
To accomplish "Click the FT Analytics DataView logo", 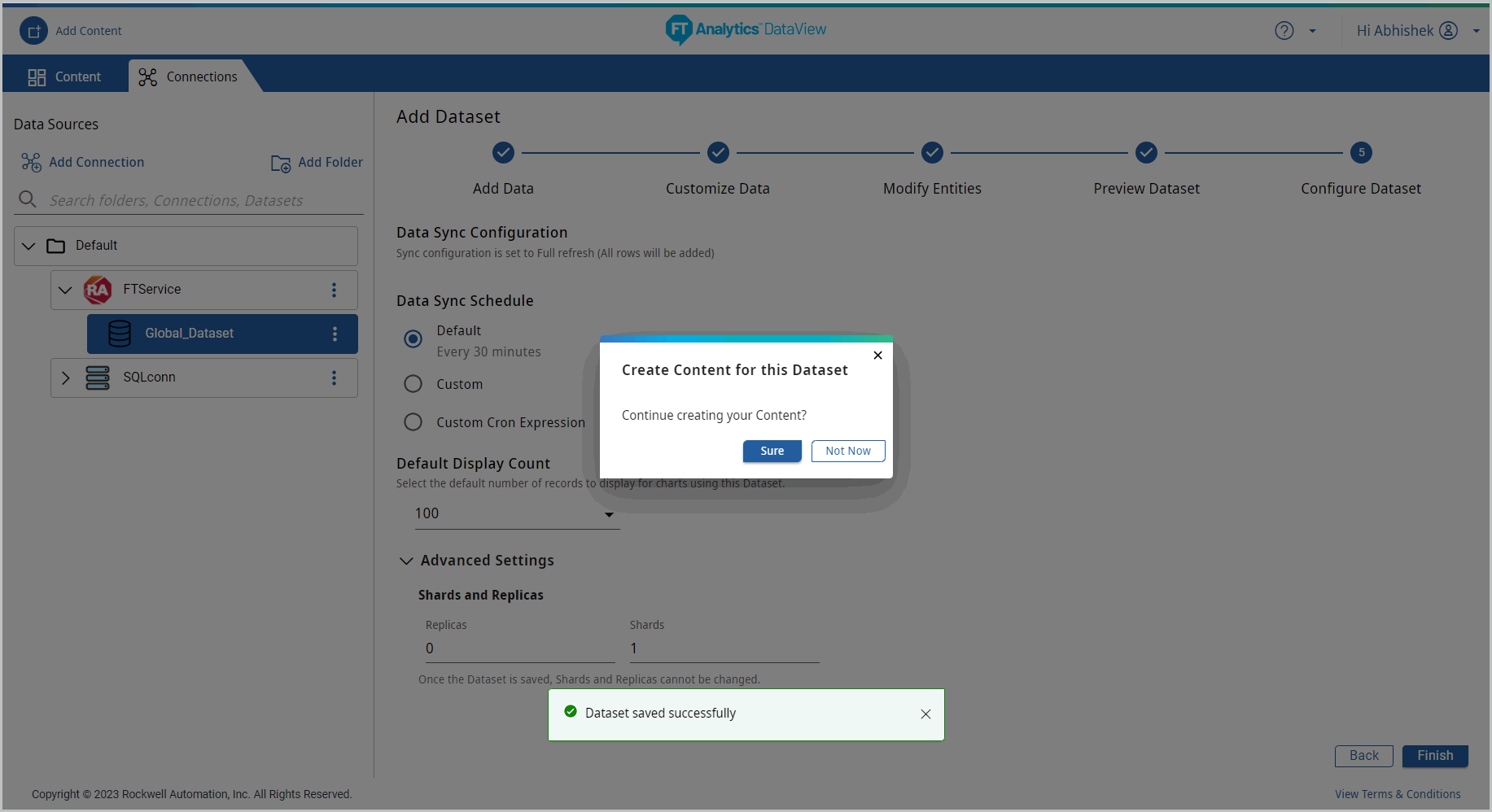I will tap(746, 30).
